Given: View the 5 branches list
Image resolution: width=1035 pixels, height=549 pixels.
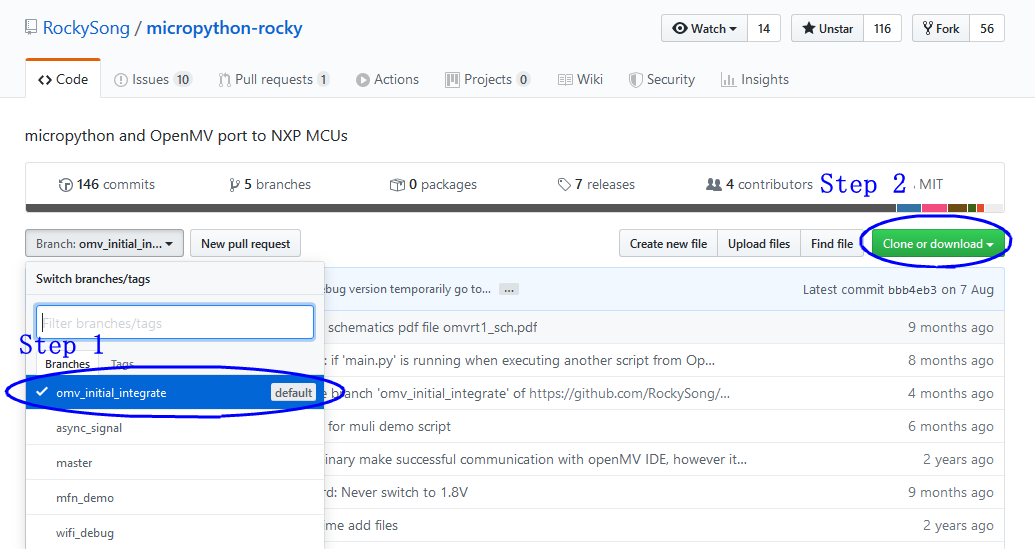Looking at the screenshot, I should [270, 184].
